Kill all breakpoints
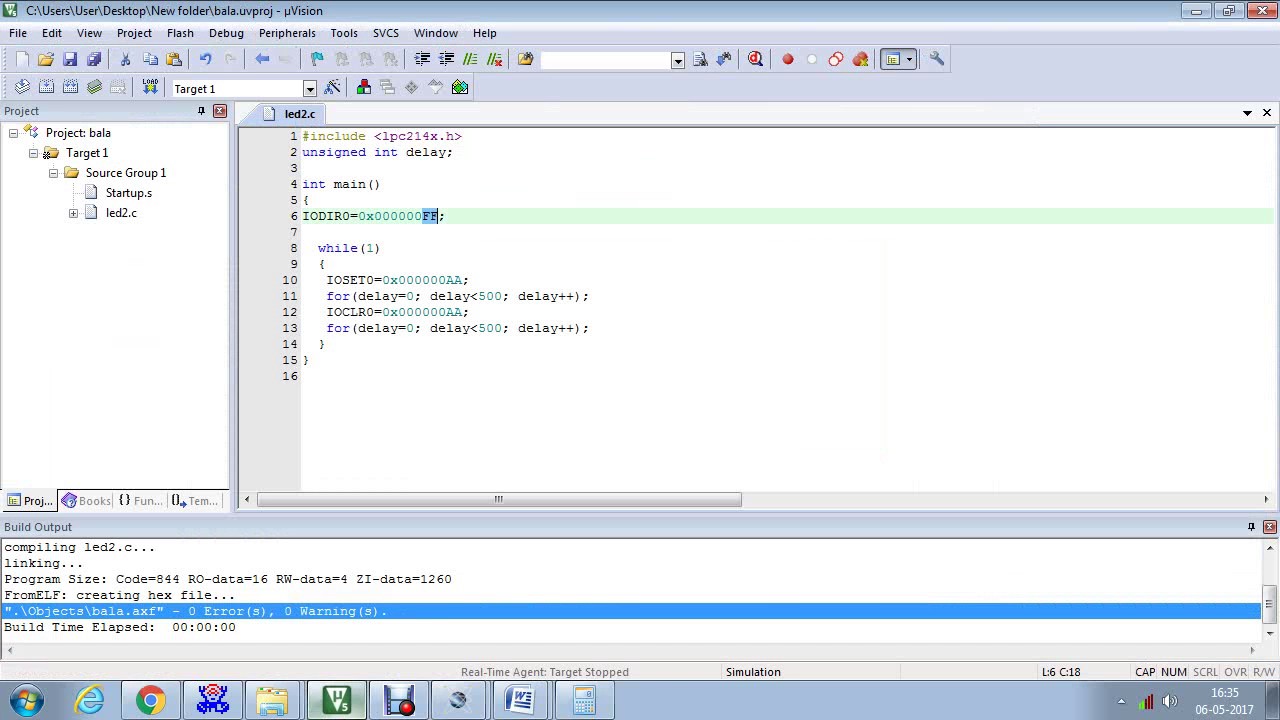1280x720 pixels. [860, 59]
